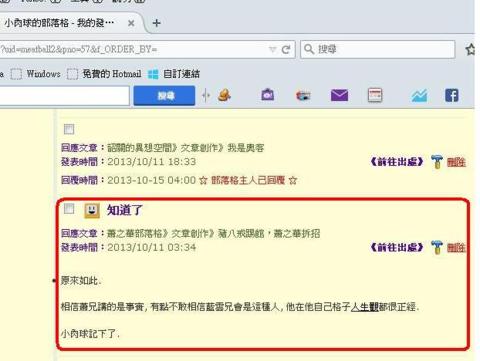Open the Windows bookmark
The width and height of the screenshot is (480, 361).
[x=36, y=74]
